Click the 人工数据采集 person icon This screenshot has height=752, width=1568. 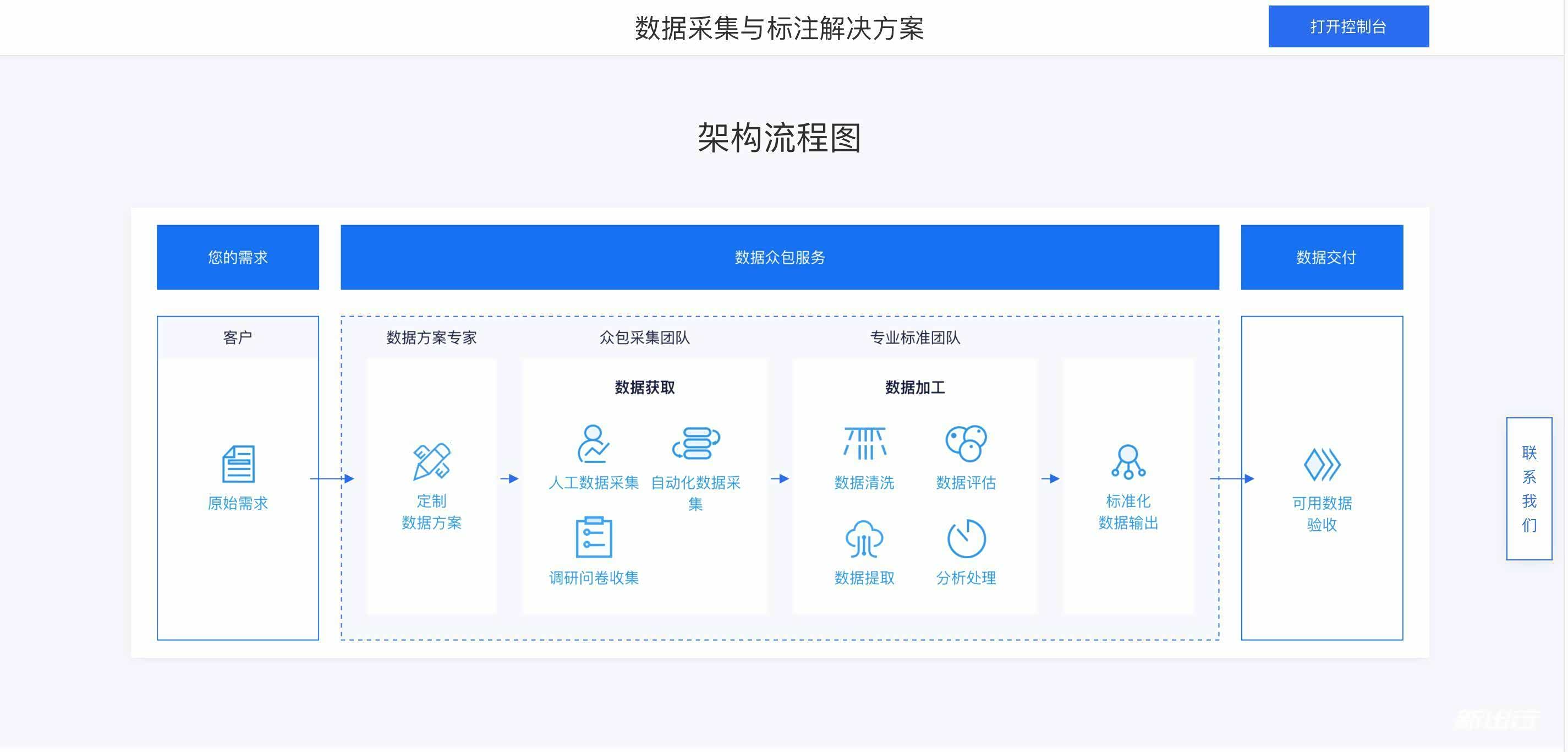[x=593, y=444]
